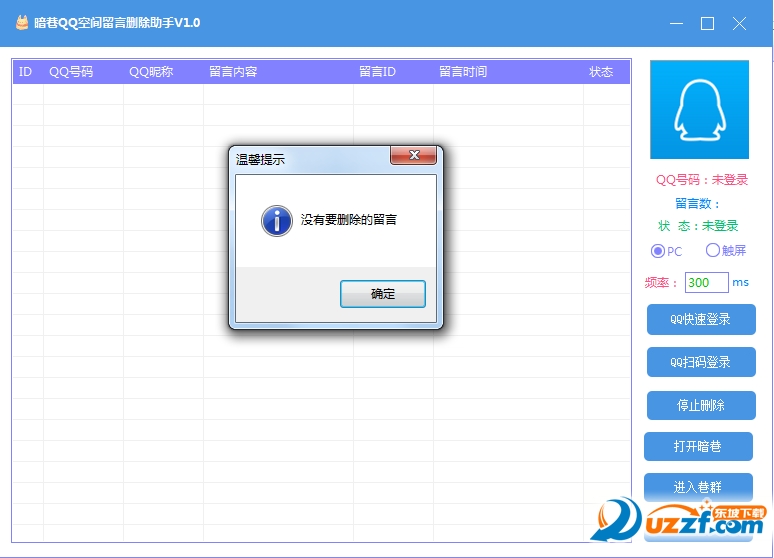Open 打开暗巷 button
Screen dimensions: 774x558
coord(698,446)
